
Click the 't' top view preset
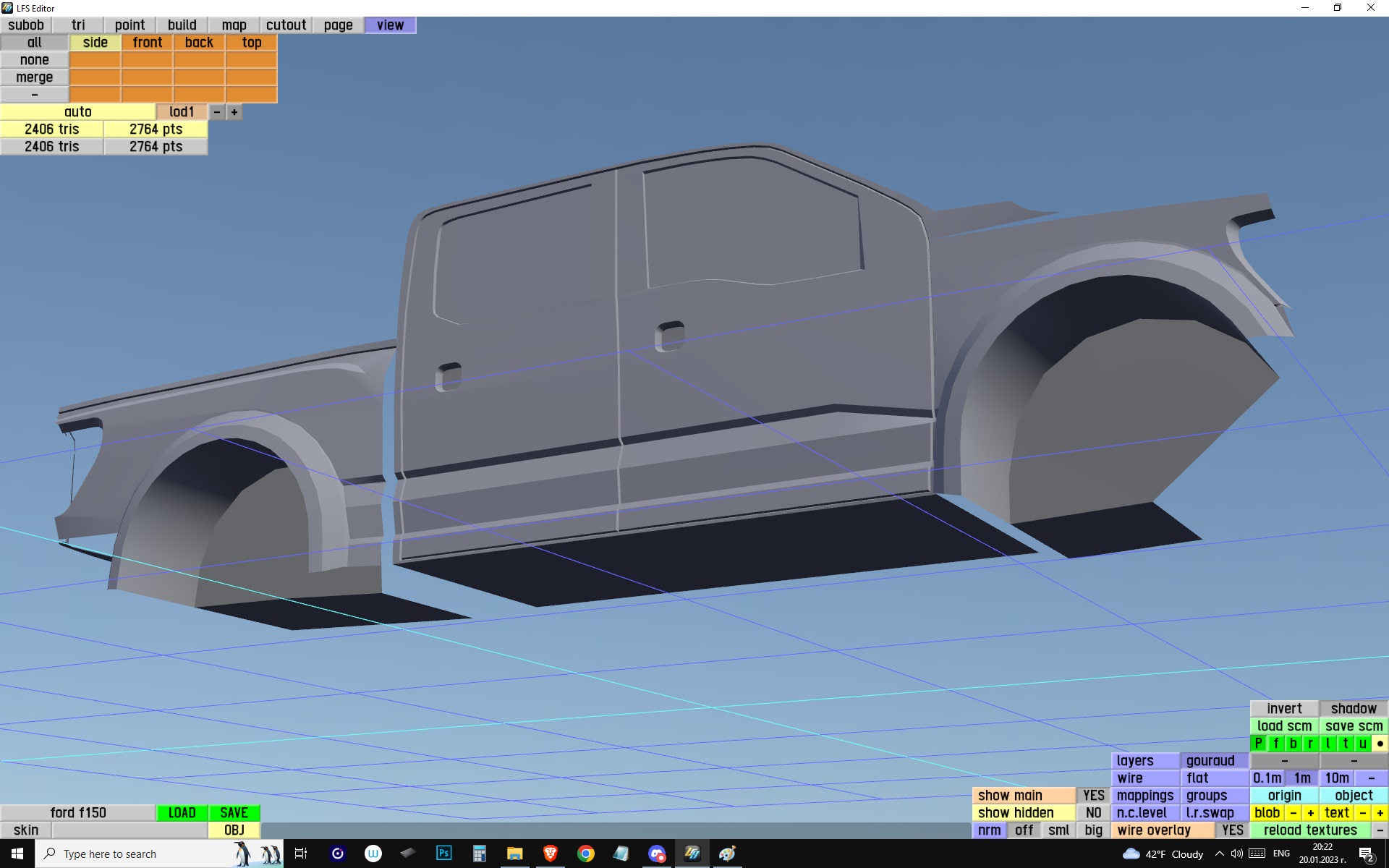pos(1345,744)
